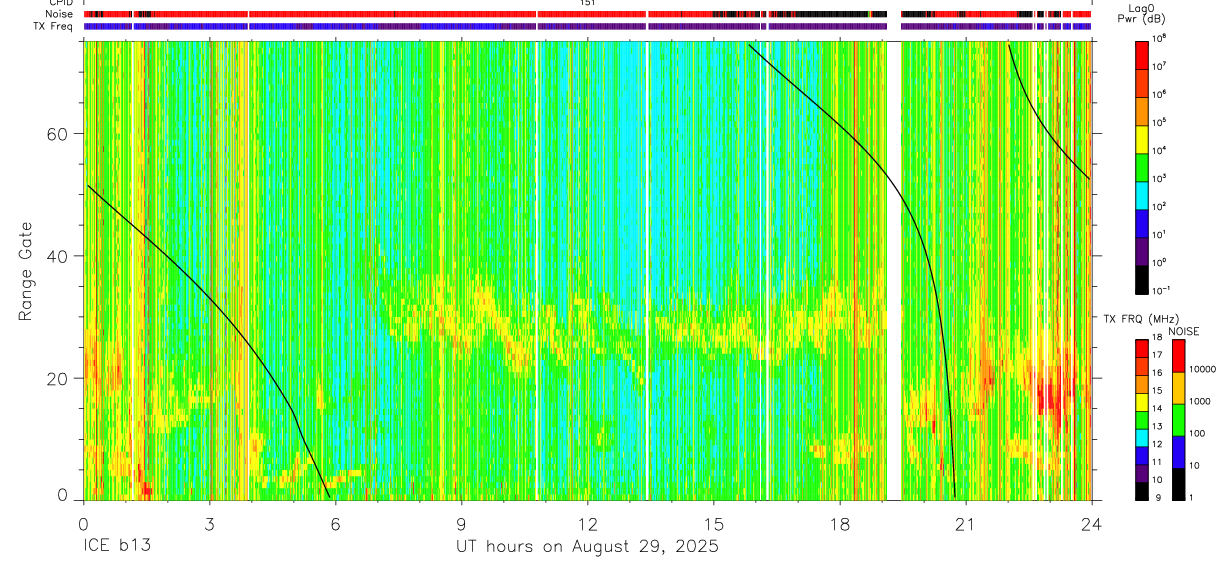This screenshot has width=1228, height=567.
Task: Click the blue TX Freq strip above the plot
Action: (x=587, y=27)
